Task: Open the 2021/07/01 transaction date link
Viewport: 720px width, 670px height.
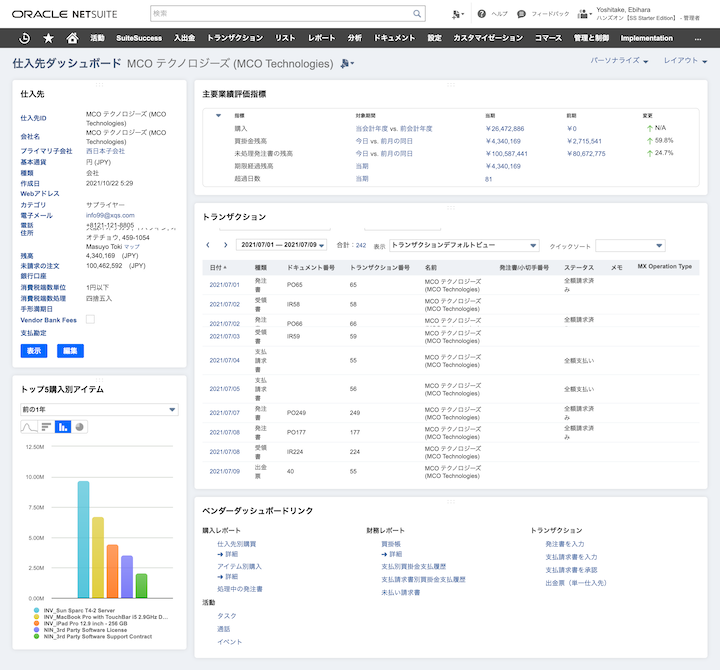Action: [x=225, y=285]
